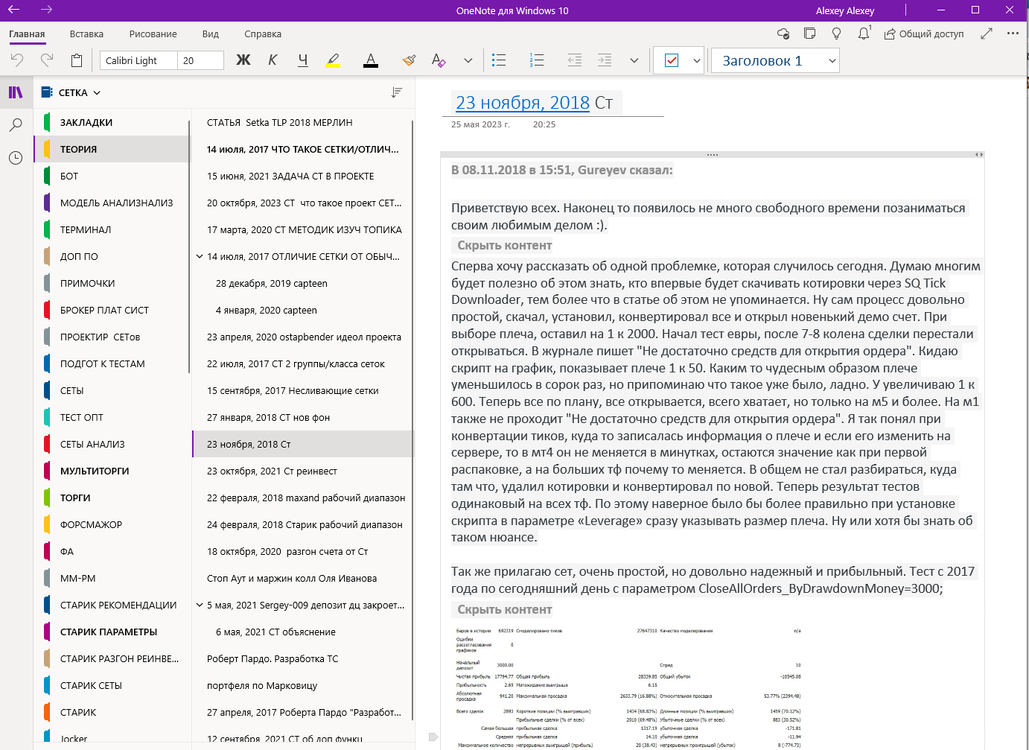This screenshot has width=1029, height=750.
Task: Redo the last action
Action: click(x=47, y=60)
